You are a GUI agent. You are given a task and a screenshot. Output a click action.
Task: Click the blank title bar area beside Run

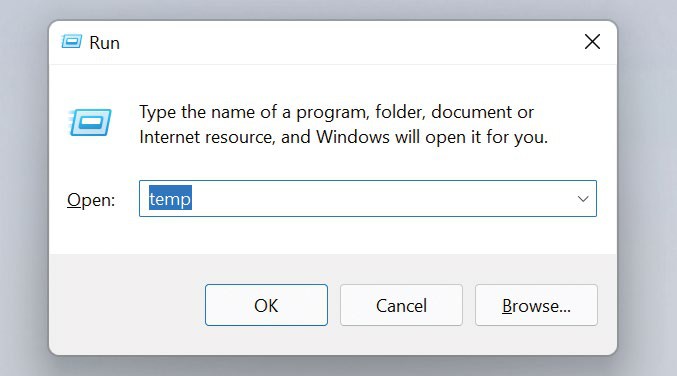(345, 42)
